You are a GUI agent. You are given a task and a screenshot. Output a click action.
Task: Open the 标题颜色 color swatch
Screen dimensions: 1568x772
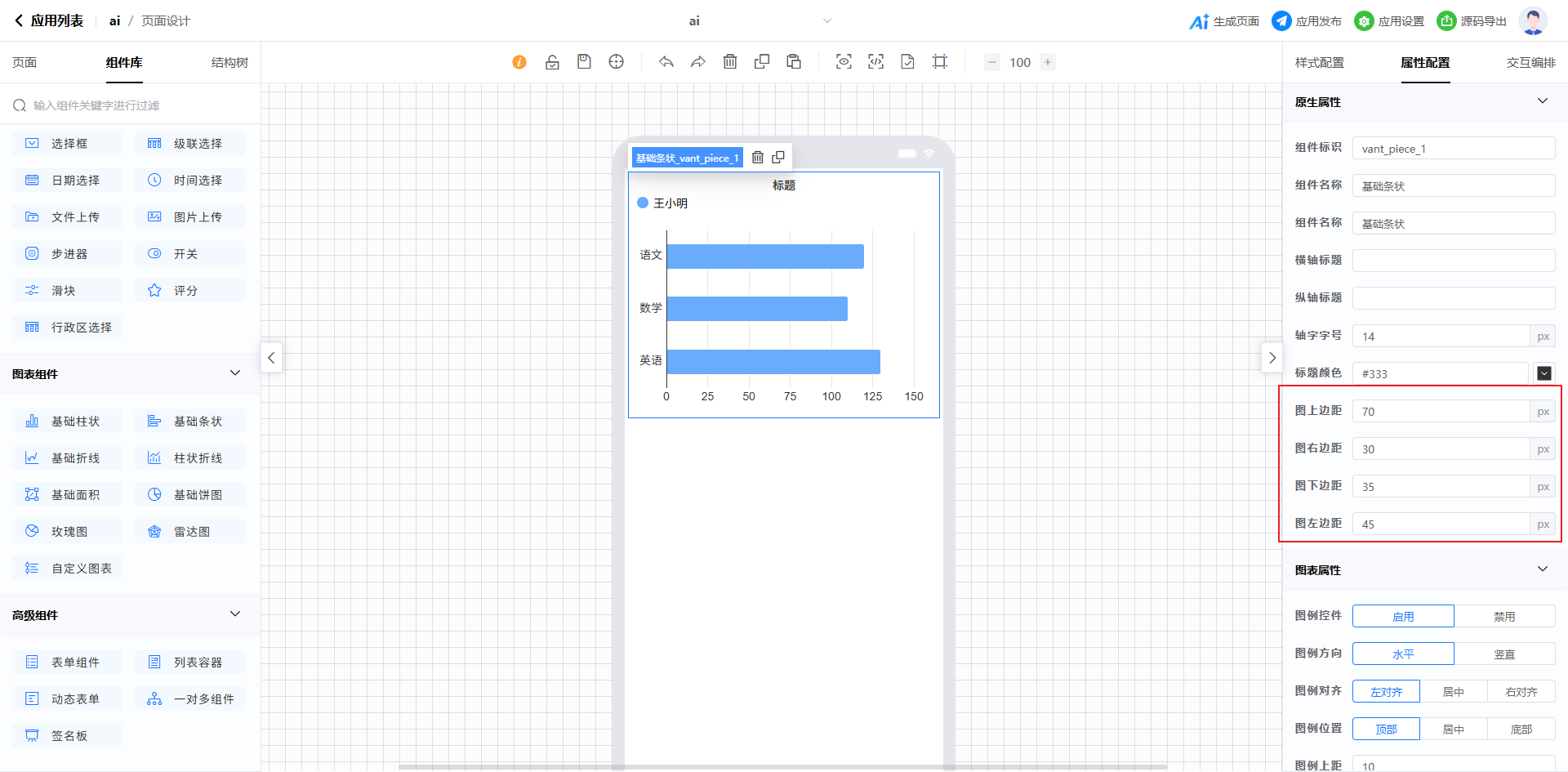click(1543, 373)
